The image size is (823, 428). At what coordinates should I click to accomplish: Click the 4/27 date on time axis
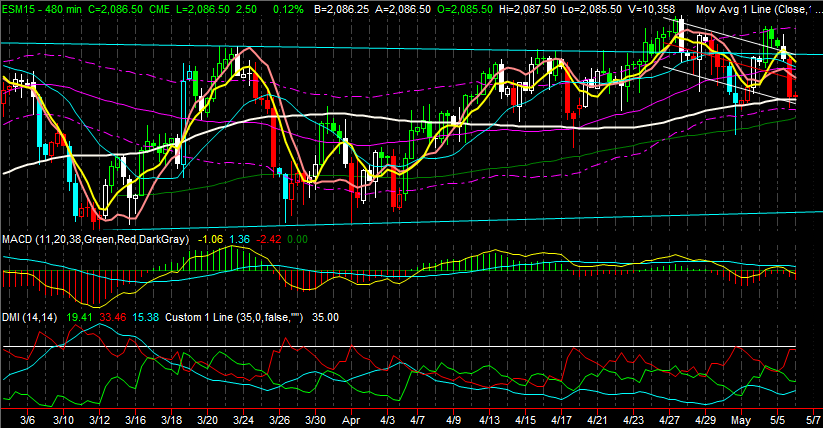(670, 420)
